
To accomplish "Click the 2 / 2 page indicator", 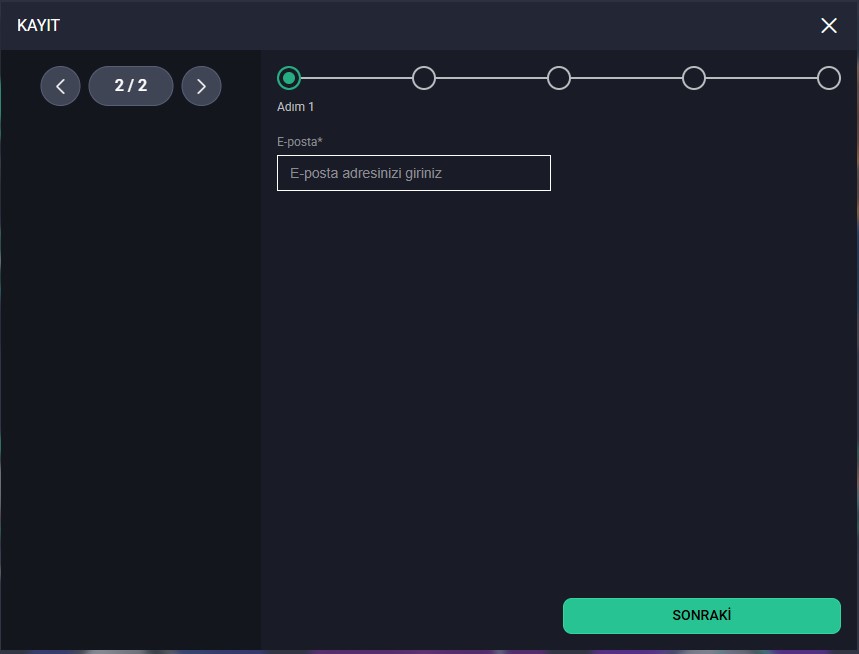I will (x=131, y=86).
